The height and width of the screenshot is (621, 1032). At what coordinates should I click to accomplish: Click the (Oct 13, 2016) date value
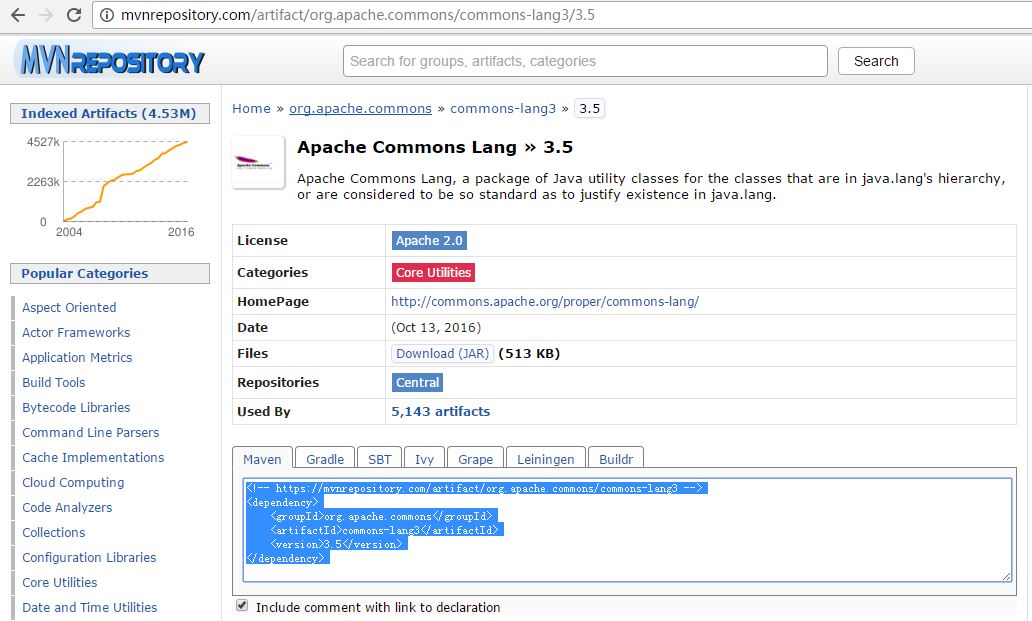point(436,328)
